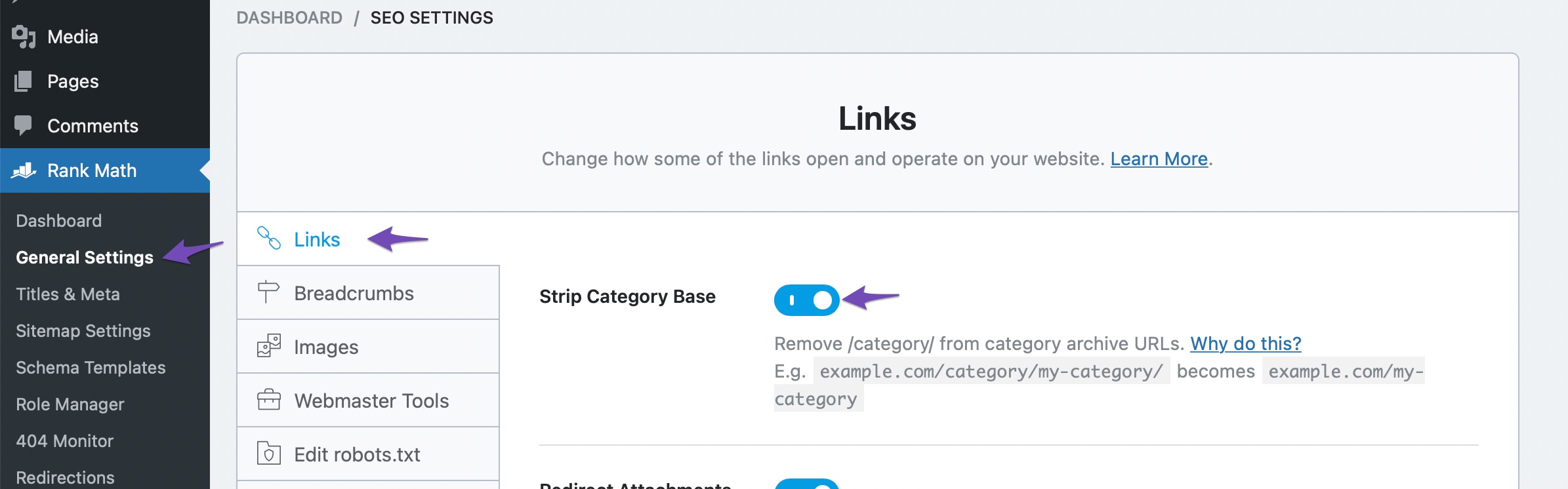Viewport: 1568px width, 489px height.
Task: Click the Breadcrumbs signpost icon
Action: pyautogui.click(x=268, y=292)
